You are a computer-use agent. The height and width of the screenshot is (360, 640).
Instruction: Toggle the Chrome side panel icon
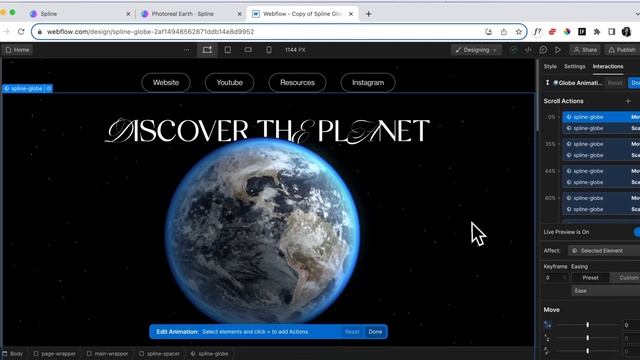(x=611, y=31)
